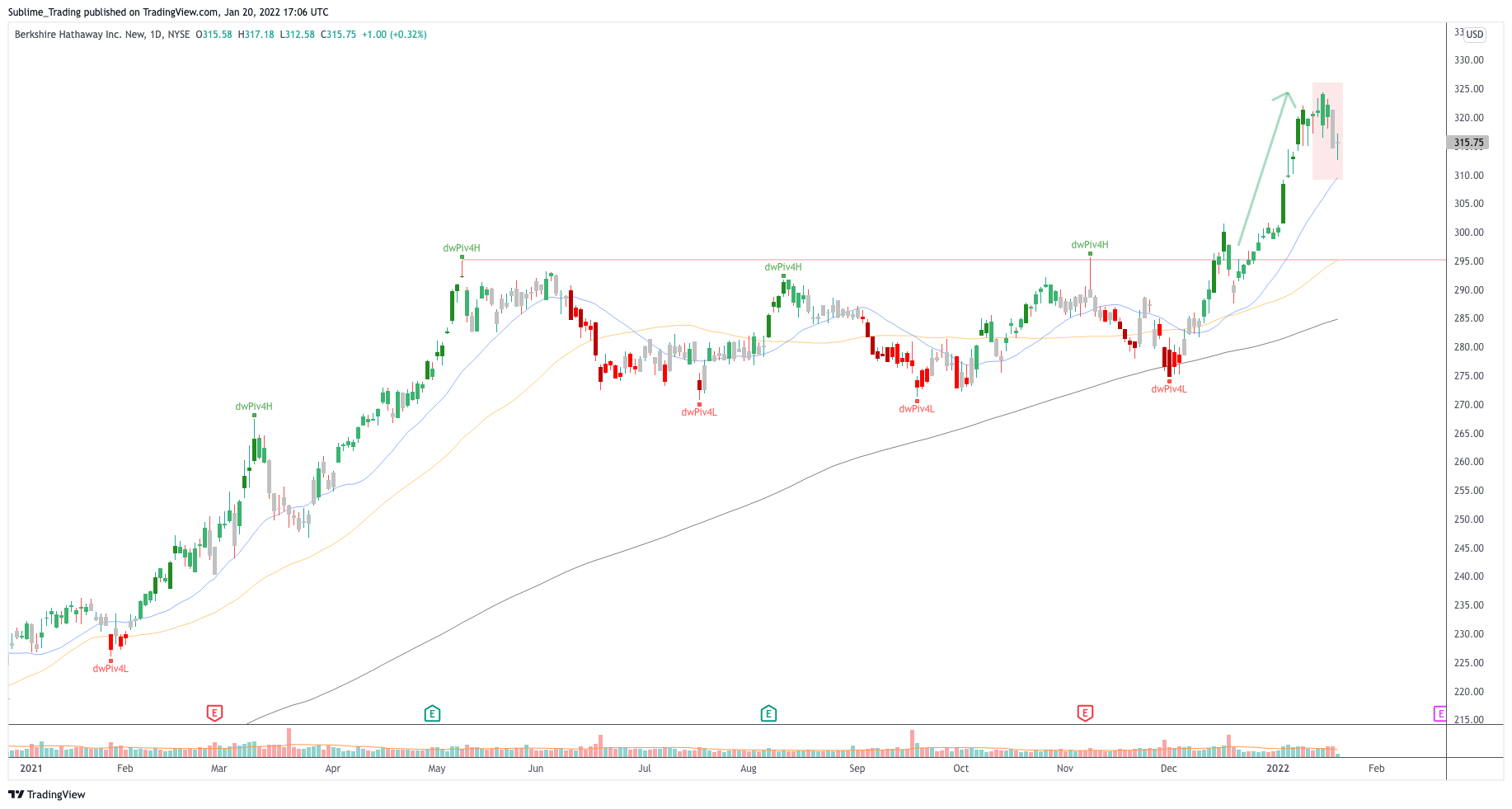Click the 265.00 price axis label

1468,434
